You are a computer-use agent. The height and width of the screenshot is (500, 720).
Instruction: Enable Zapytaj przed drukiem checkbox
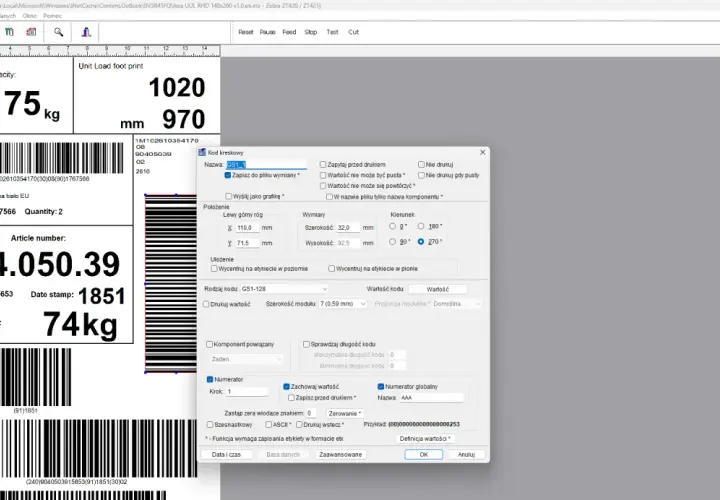tap(323, 164)
